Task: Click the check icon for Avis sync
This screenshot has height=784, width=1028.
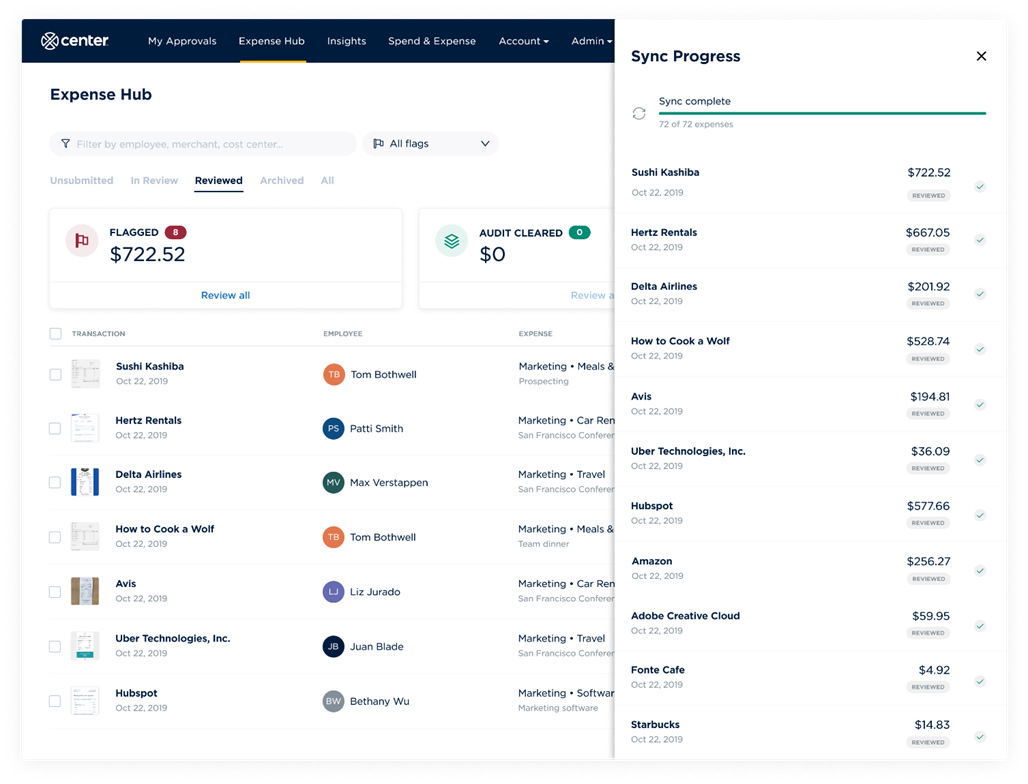Action: (x=980, y=404)
